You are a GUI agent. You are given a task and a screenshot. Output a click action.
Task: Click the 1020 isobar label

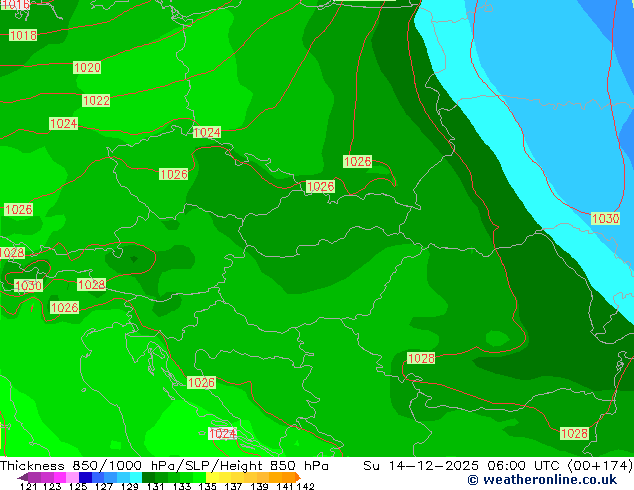(87, 67)
